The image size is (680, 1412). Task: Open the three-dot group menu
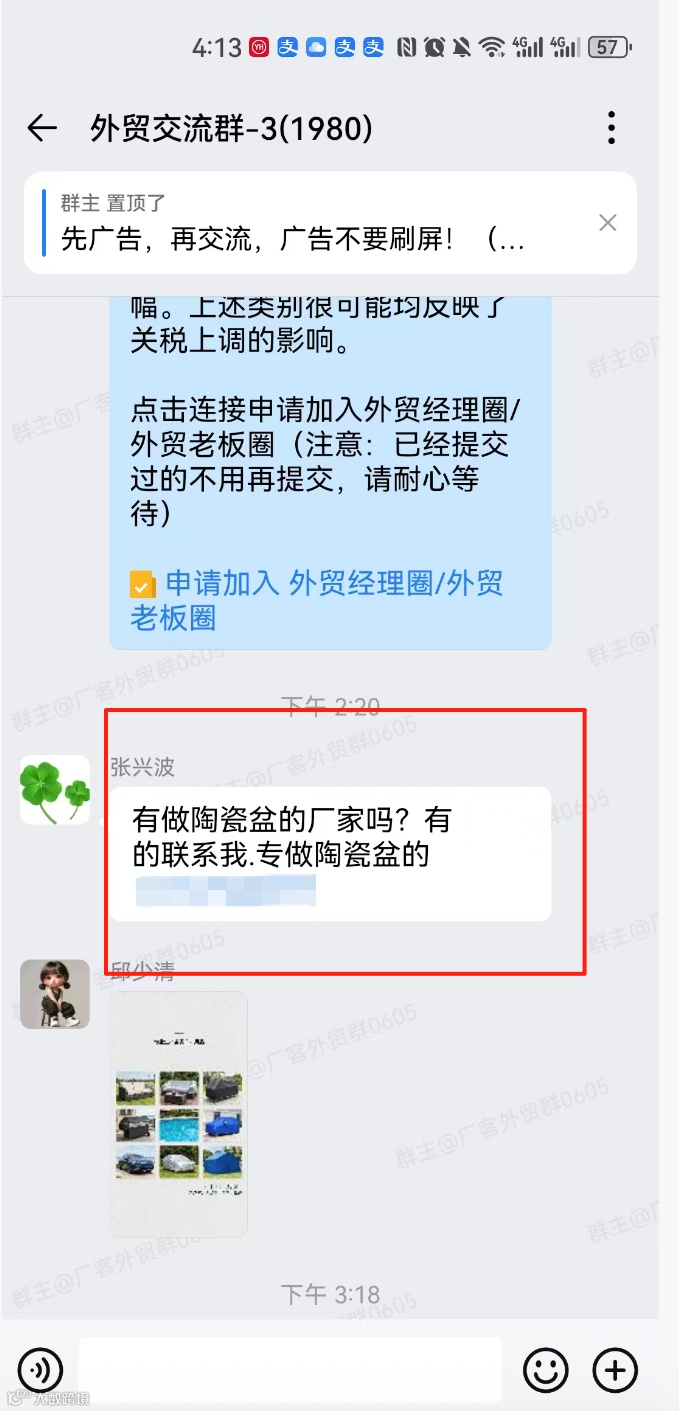(612, 128)
